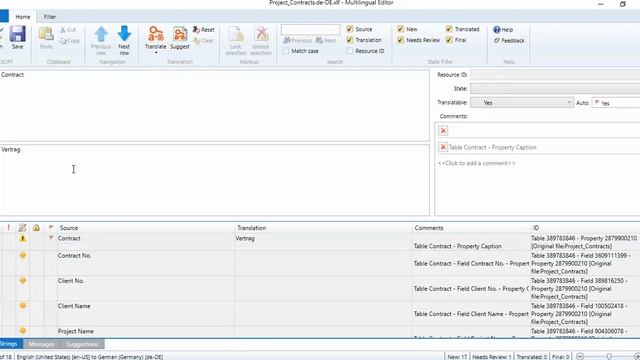640x360 pixels.
Task: Toggle the Source search checkbox
Action: 350,29
